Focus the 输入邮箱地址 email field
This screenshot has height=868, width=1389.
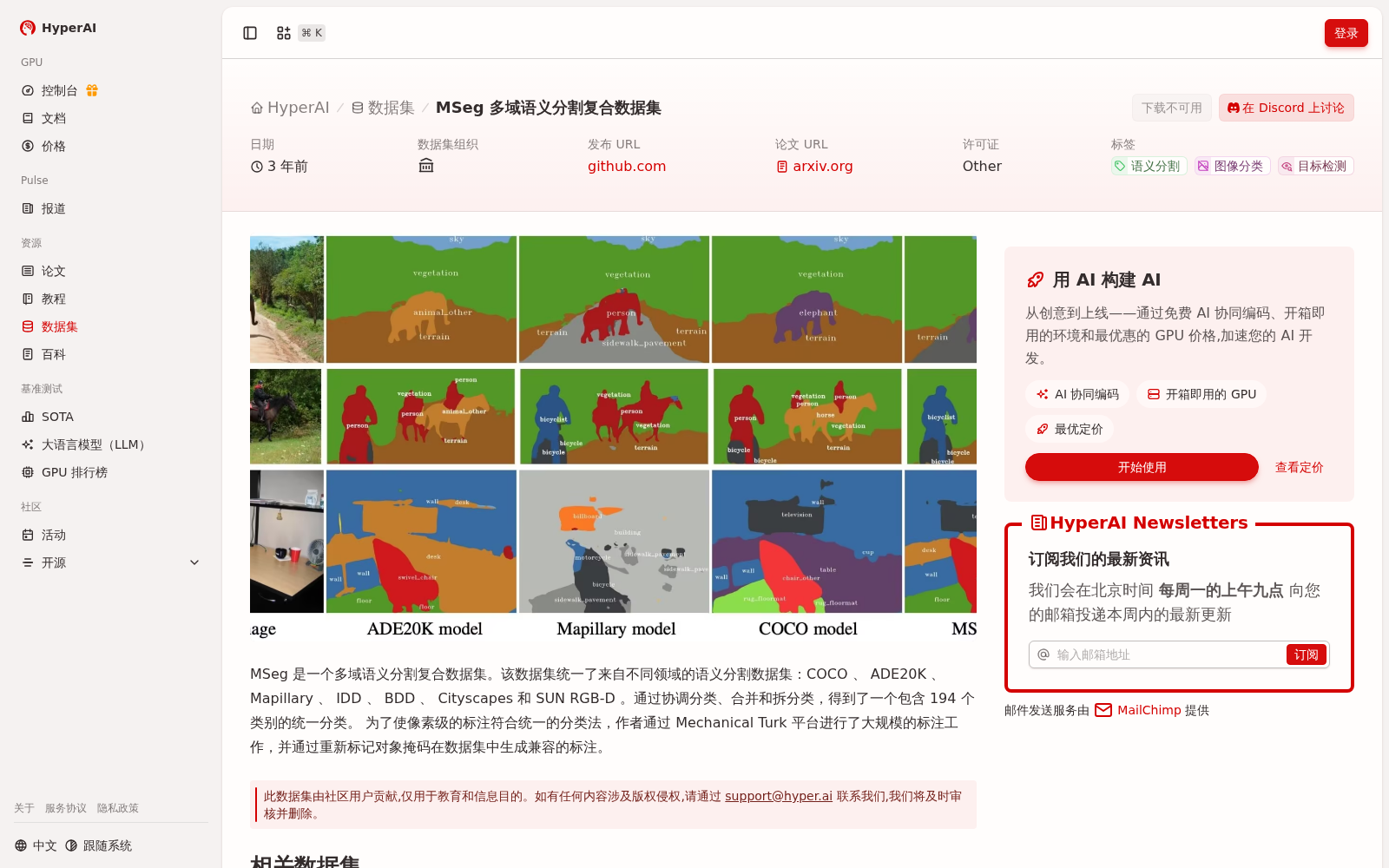[x=1168, y=654]
